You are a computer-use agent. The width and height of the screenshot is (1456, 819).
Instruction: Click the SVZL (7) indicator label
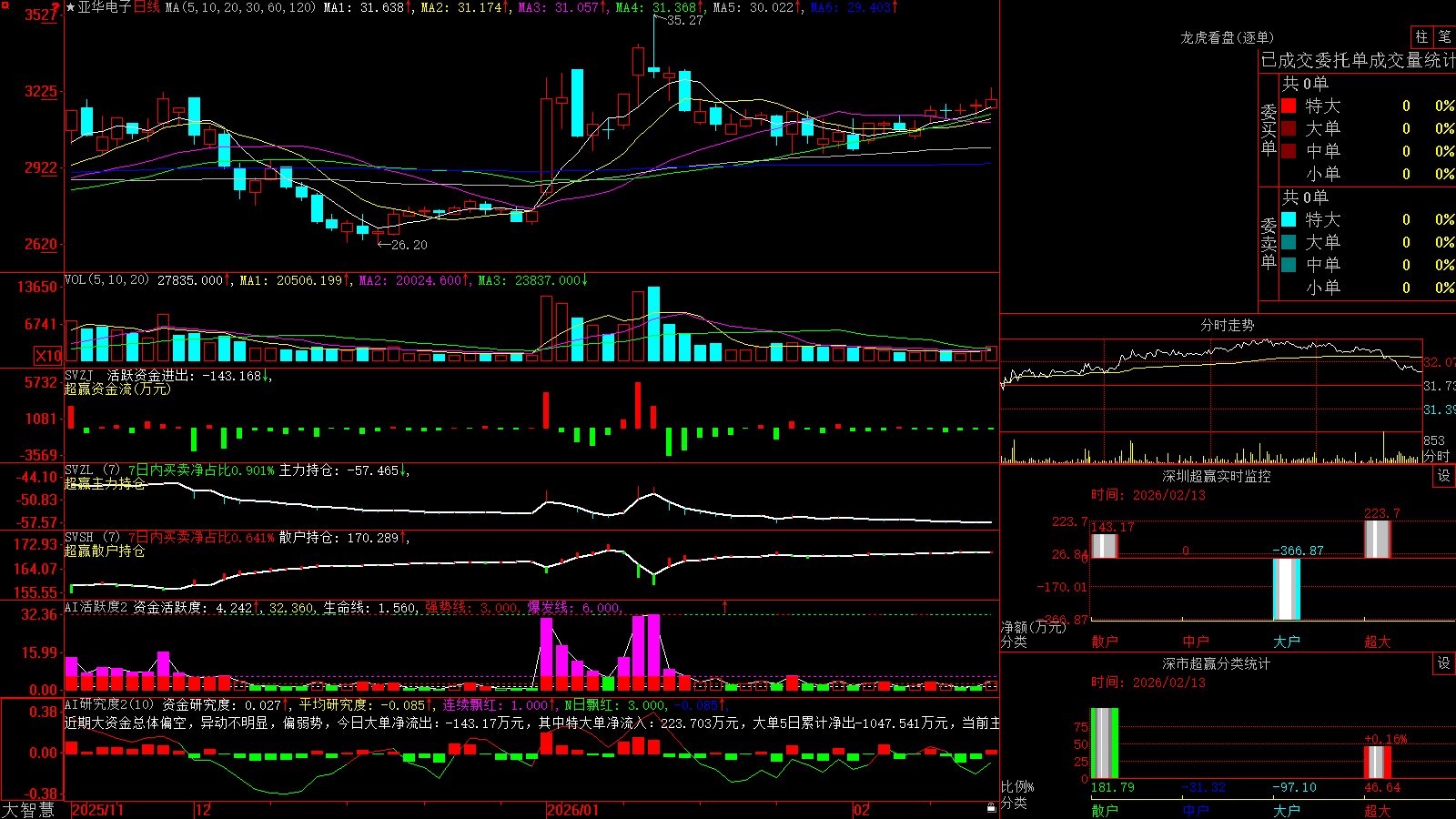(x=93, y=470)
